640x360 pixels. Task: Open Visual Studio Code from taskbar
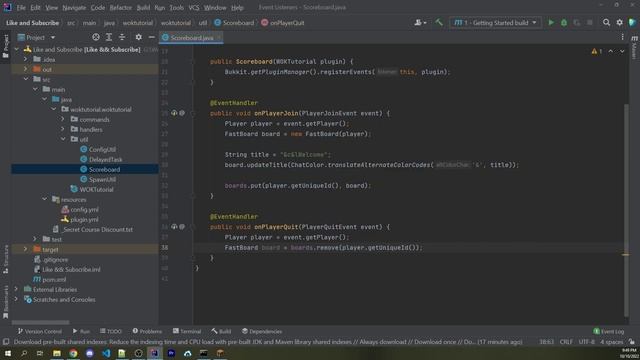[x=106, y=353]
